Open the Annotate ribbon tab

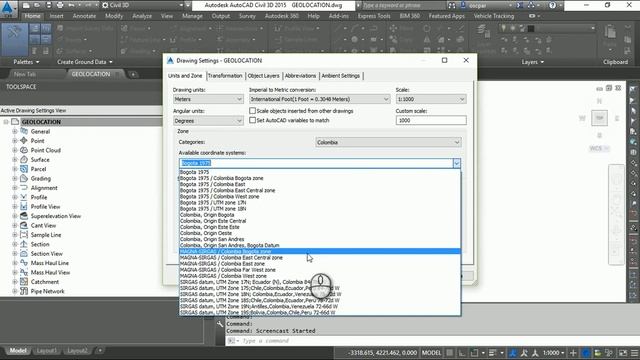pos(84,16)
